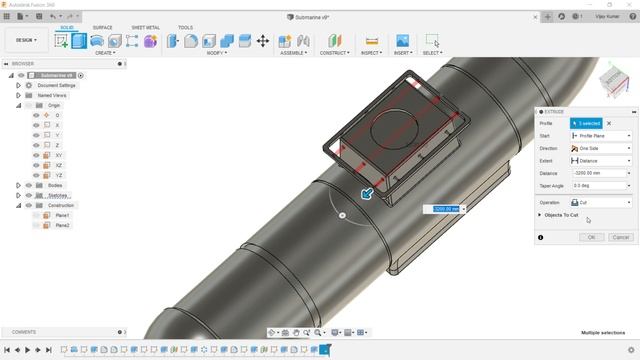
Task: Jump to timeline start
Action: [7, 350]
